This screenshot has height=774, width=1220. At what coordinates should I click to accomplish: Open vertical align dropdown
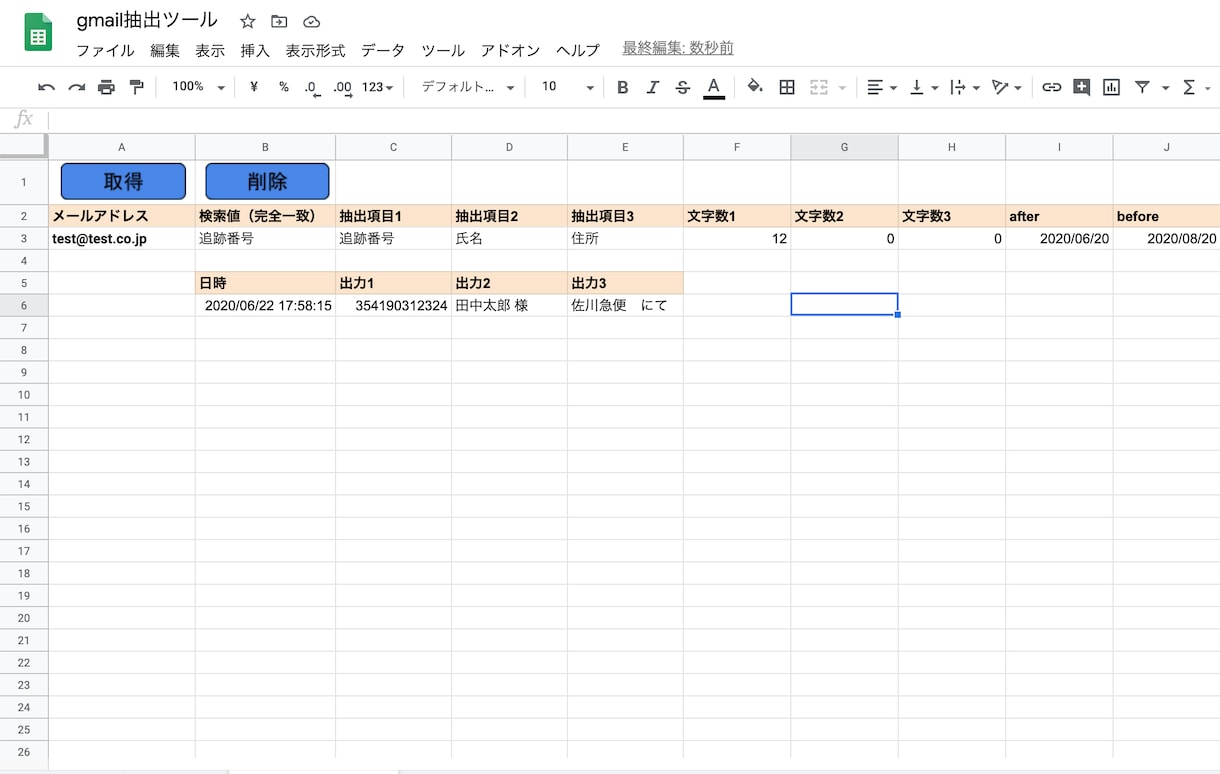click(924, 88)
